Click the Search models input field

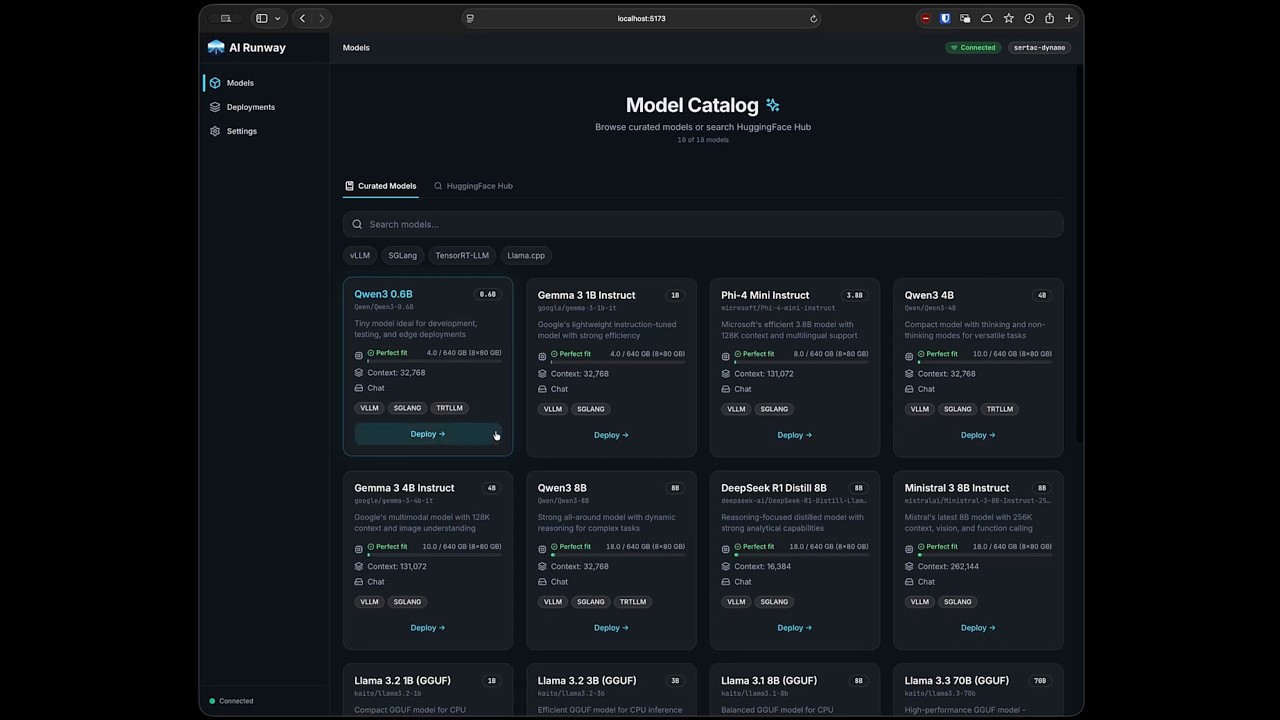[x=703, y=224]
